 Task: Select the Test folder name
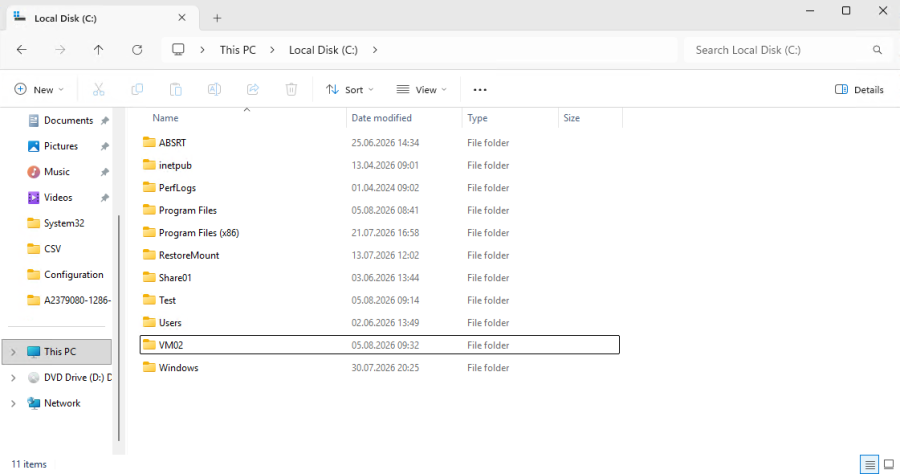point(167,300)
